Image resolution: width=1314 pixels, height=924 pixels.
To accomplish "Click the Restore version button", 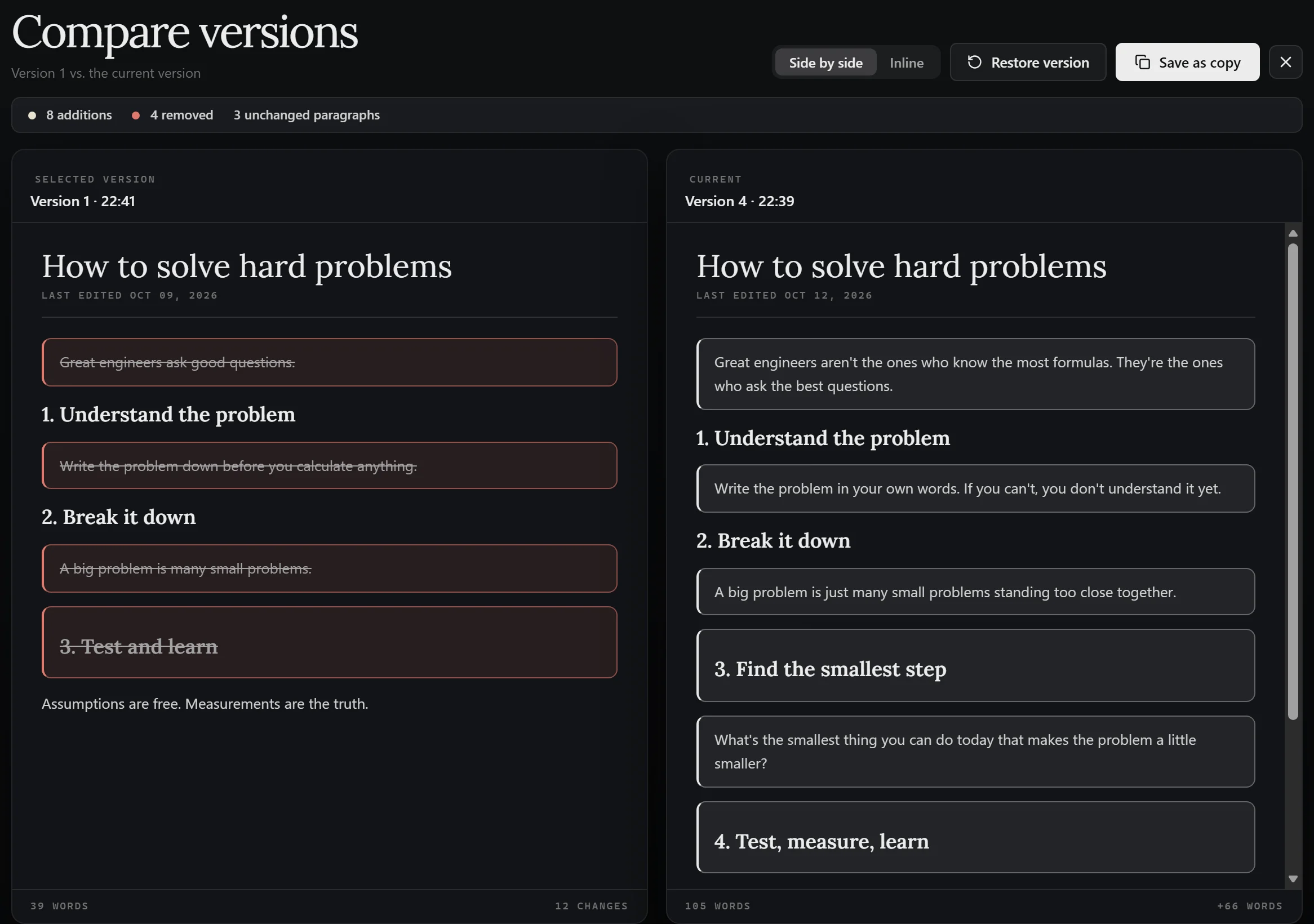I will pos(1028,62).
